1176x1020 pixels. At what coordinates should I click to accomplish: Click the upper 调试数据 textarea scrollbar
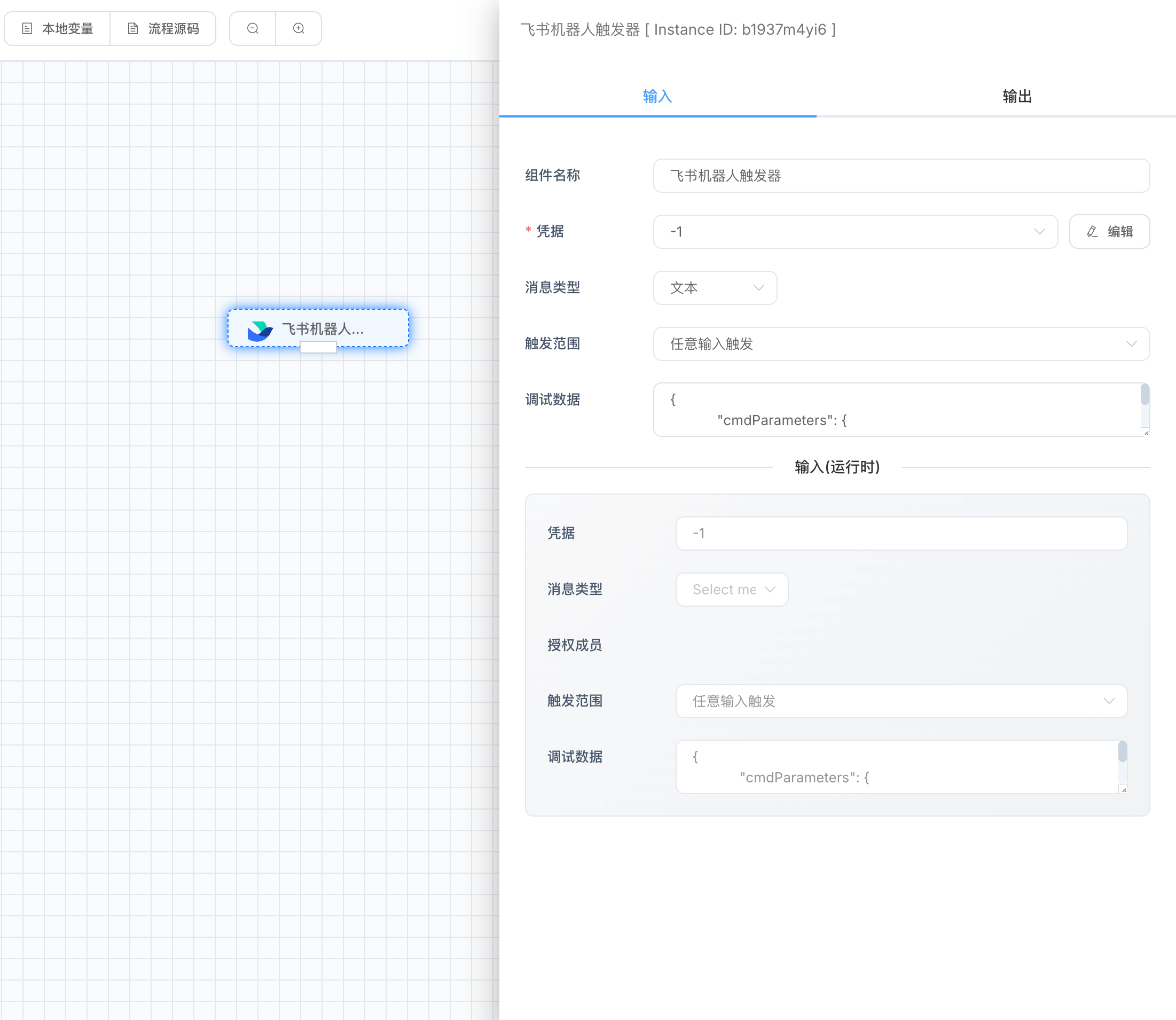[1144, 395]
